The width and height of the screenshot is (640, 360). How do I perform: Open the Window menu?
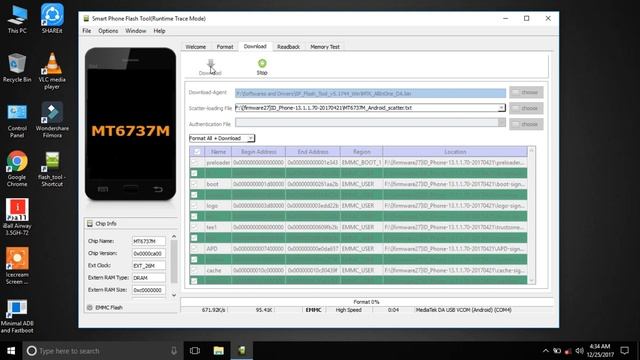[136, 31]
